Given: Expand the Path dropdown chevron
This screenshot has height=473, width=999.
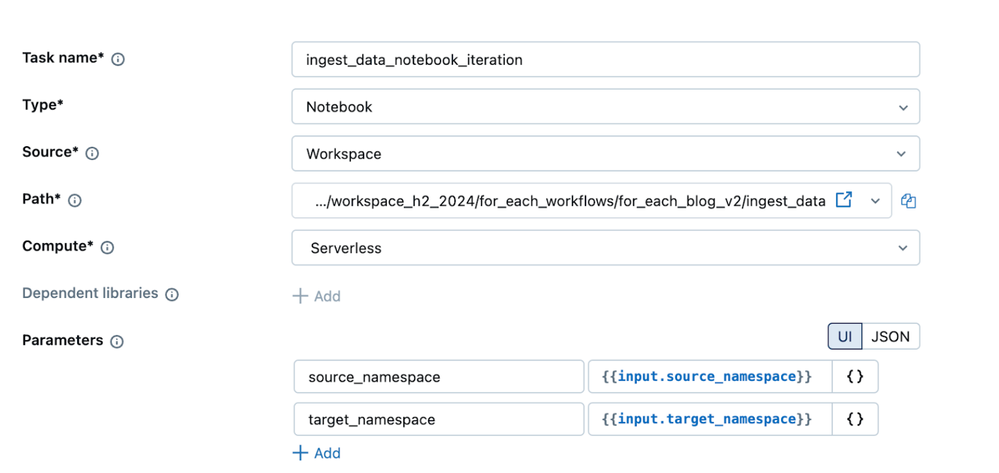Looking at the screenshot, I should click(x=875, y=201).
